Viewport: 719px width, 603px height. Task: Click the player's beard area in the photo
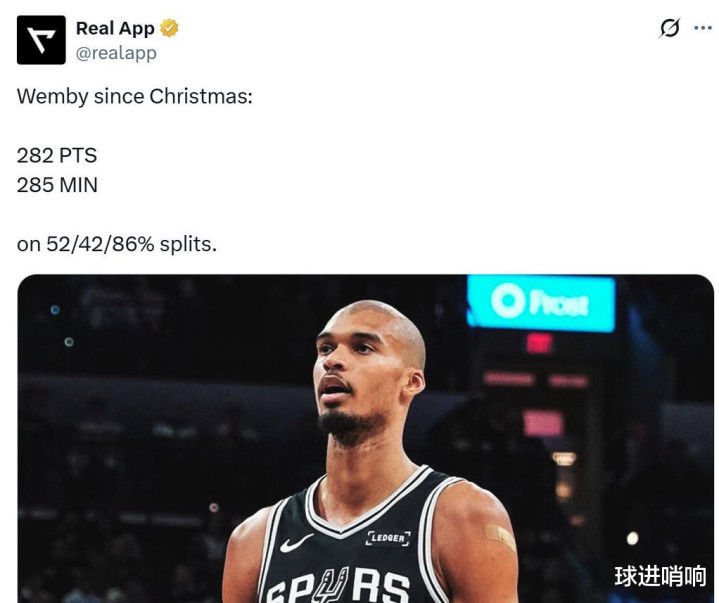point(351,426)
